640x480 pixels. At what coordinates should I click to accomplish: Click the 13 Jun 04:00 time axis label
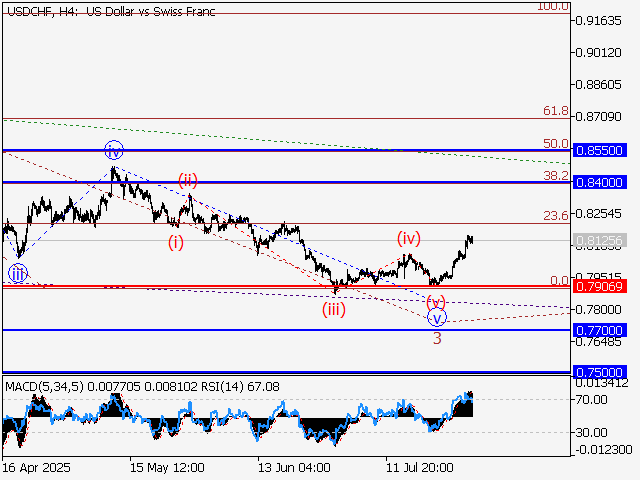(293, 467)
